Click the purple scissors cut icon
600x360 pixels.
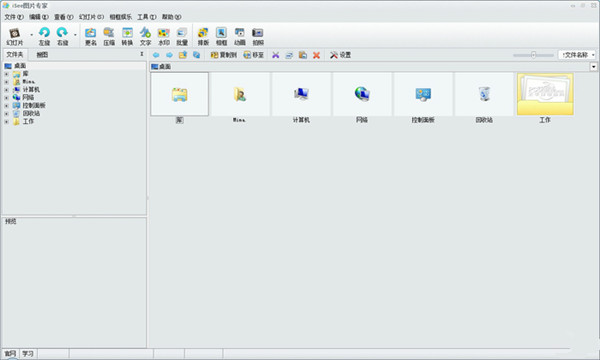click(276, 55)
